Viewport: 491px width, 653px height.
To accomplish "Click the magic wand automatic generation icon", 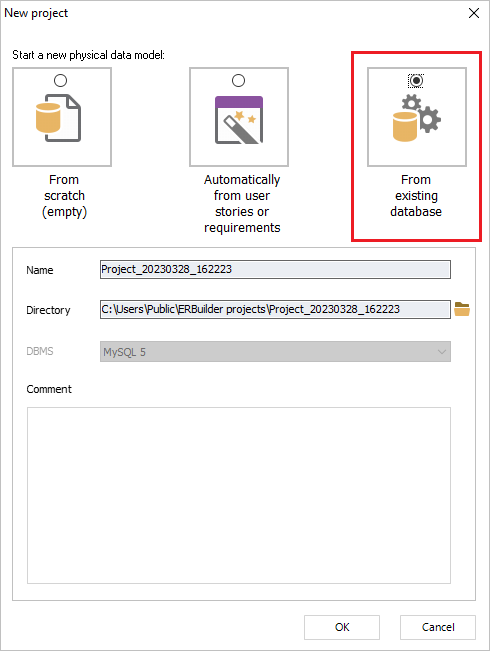I will (x=239, y=120).
